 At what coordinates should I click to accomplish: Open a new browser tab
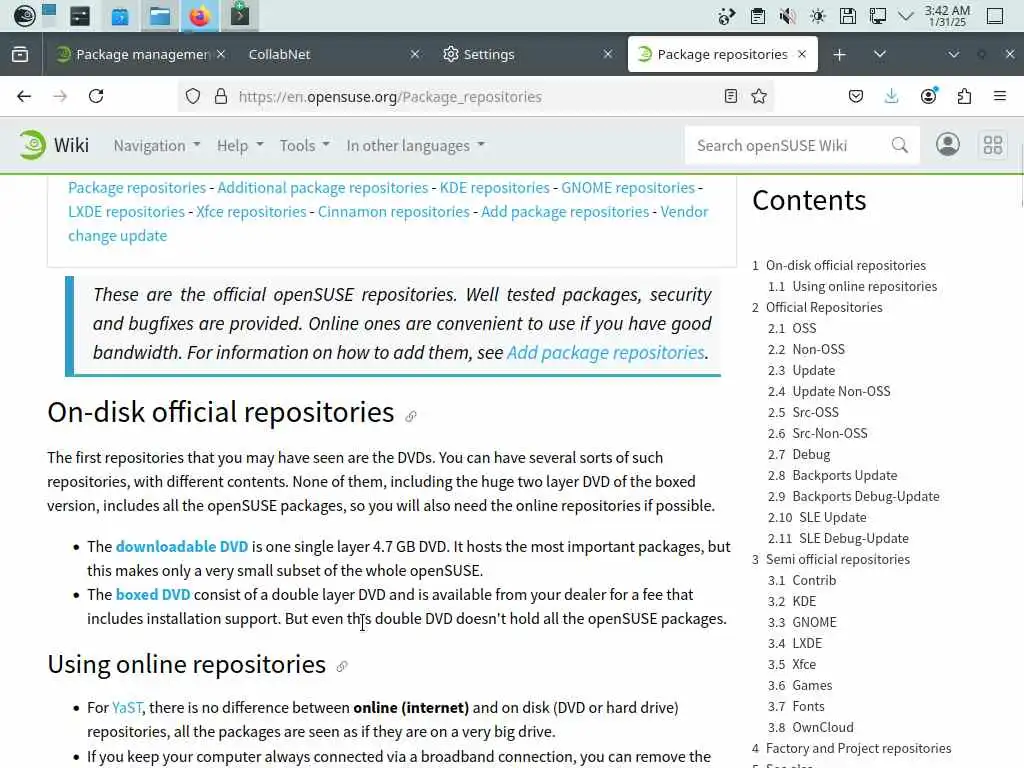tap(840, 55)
